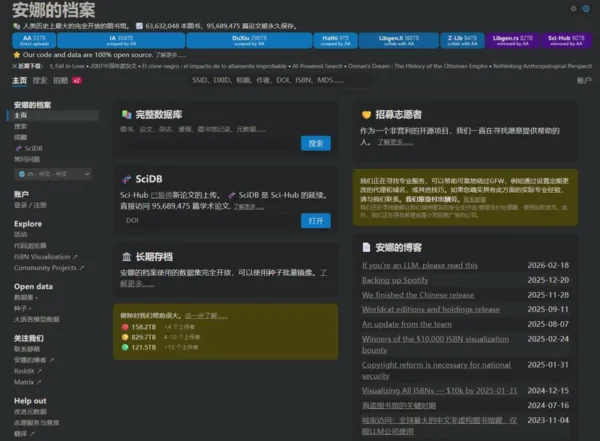Click the 招募志愿者 handshake icon
The width and height of the screenshot is (600, 441).
click(366, 114)
